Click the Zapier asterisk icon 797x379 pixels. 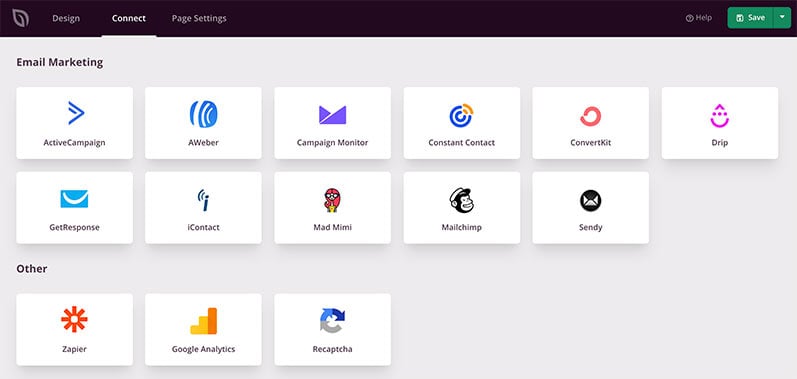(x=74, y=320)
